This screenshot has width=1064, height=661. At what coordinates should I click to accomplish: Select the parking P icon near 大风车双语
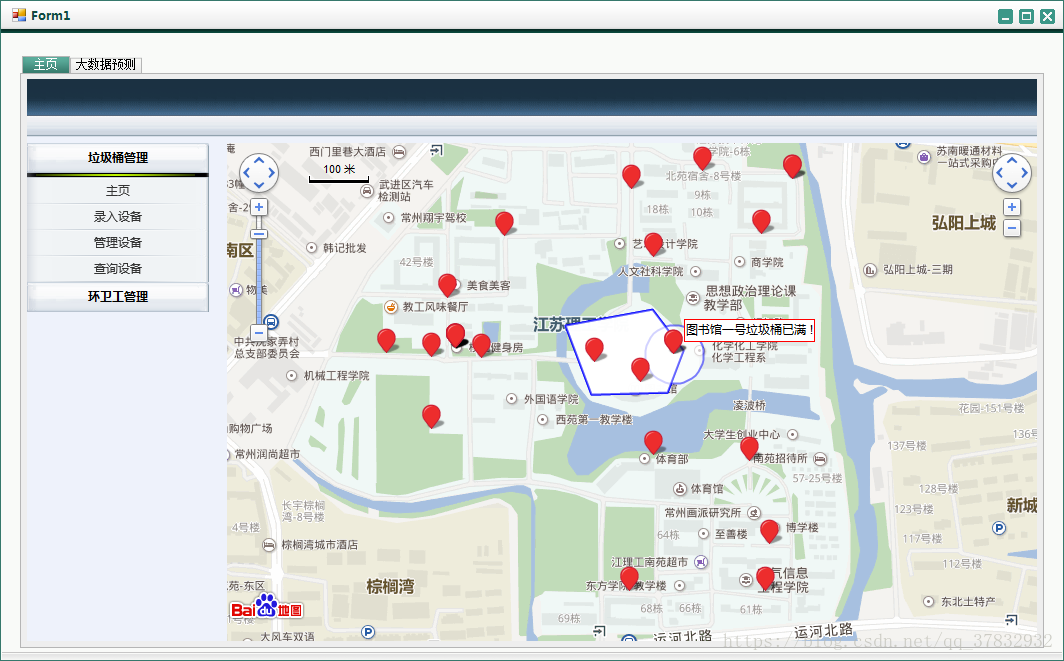[368, 632]
